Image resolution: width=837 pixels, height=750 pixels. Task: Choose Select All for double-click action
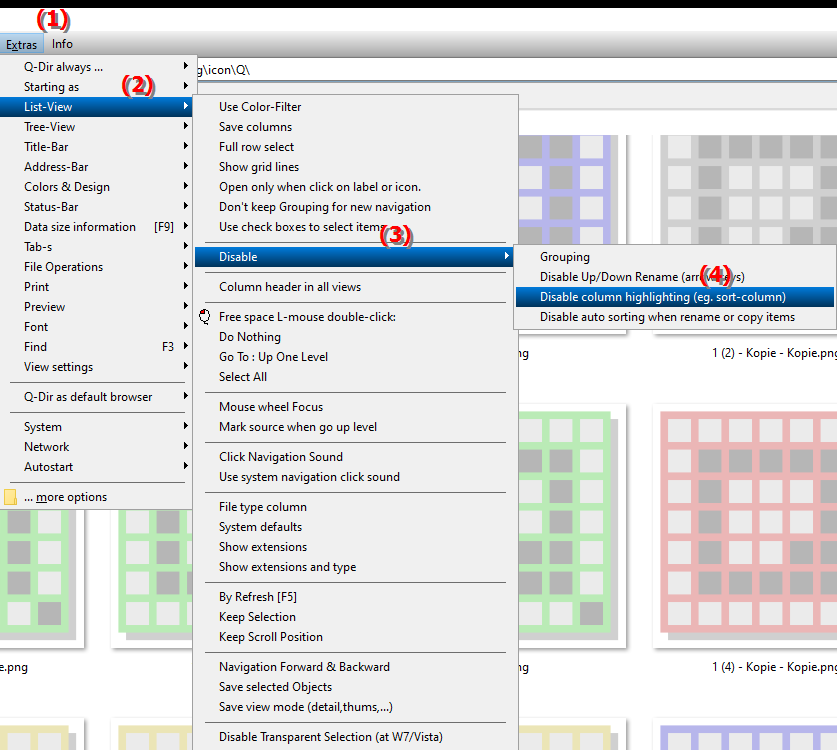356,377
